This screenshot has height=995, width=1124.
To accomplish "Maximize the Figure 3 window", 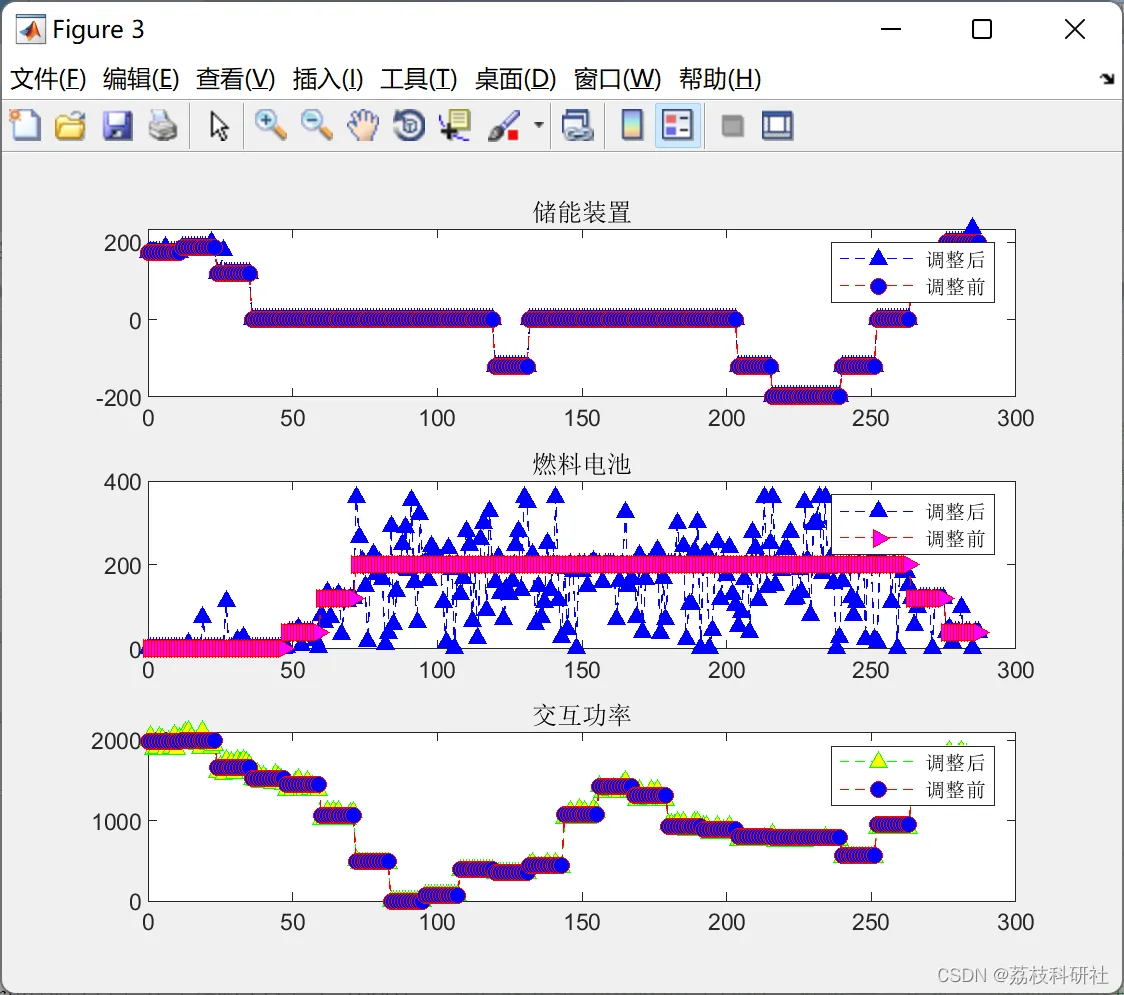I will (981, 29).
